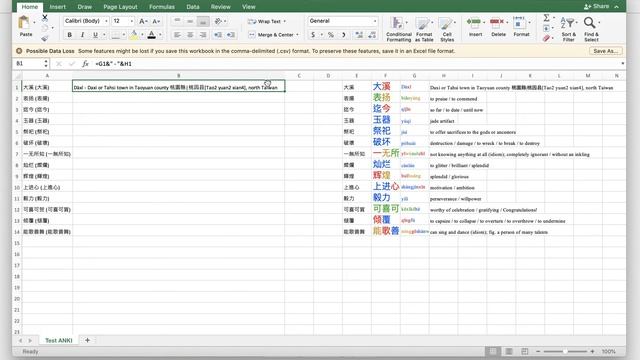Toggle bold formatting
Screen dimensions: 640x360
pyautogui.click(x=69, y=35)
